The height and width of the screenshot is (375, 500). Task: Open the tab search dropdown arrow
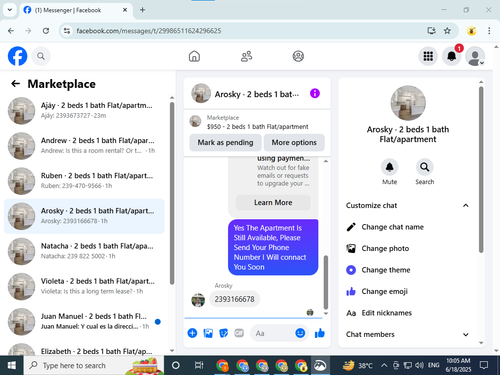pos(10,10)
